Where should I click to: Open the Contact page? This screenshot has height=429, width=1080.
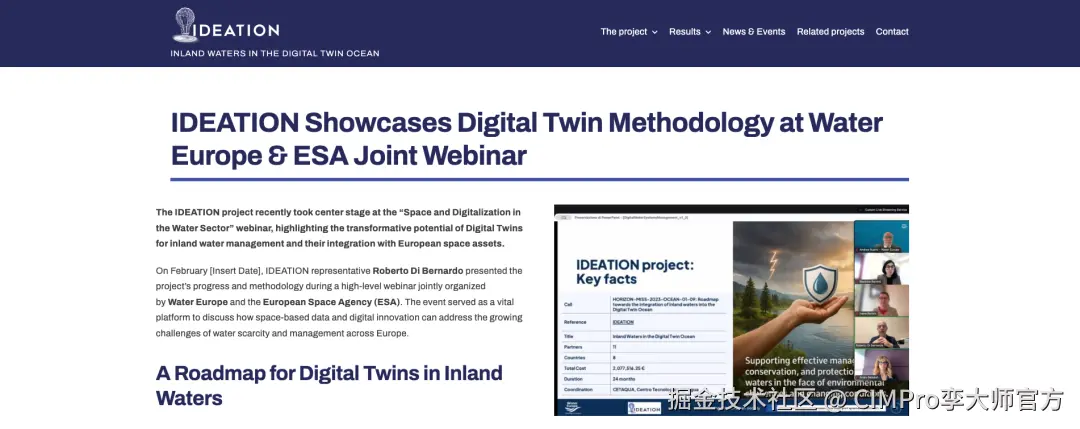point(892,32)
